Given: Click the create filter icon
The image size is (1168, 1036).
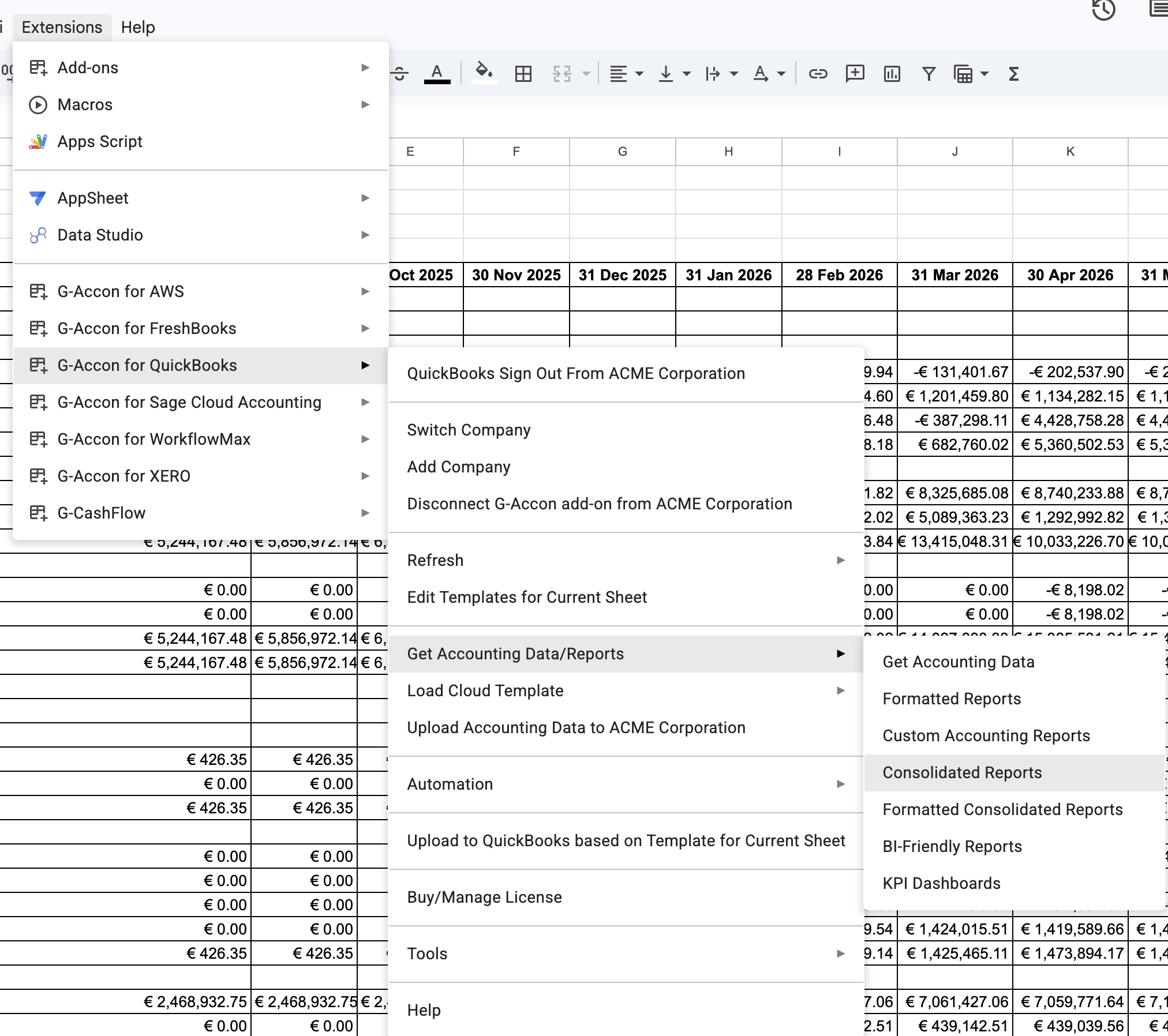Looking at the screenshot, I should 929,74.
